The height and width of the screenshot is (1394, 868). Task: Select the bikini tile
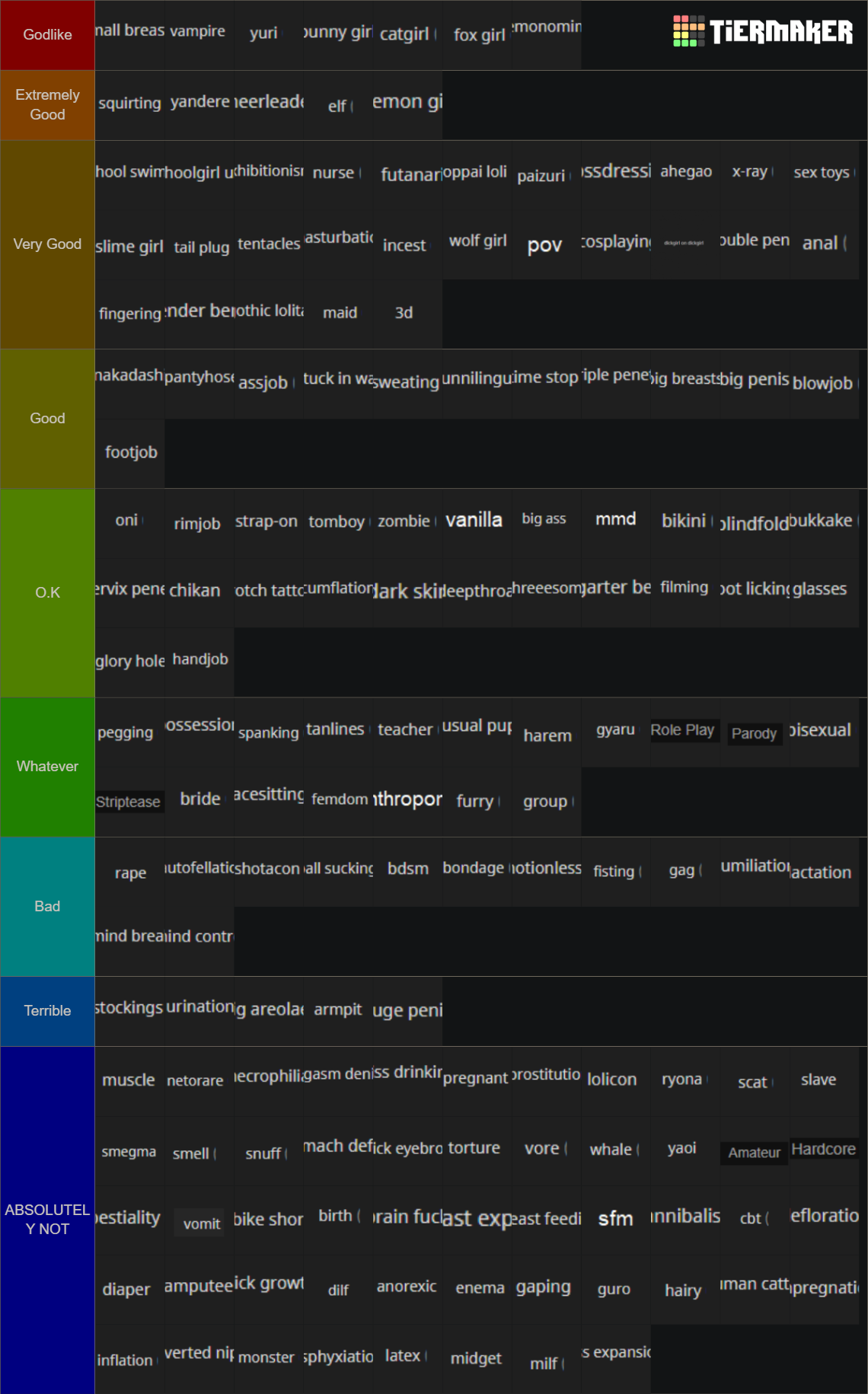tap(685, 524)
